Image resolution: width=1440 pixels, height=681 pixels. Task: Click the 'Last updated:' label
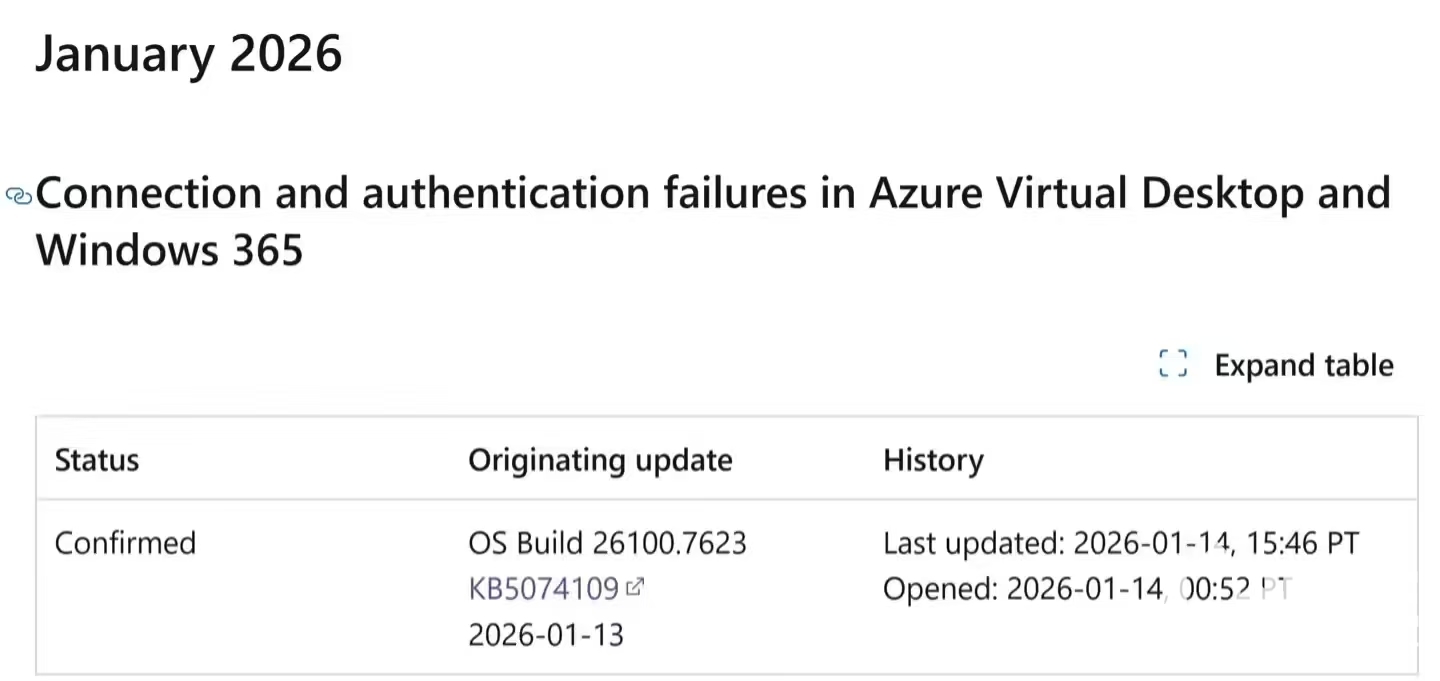973,543
